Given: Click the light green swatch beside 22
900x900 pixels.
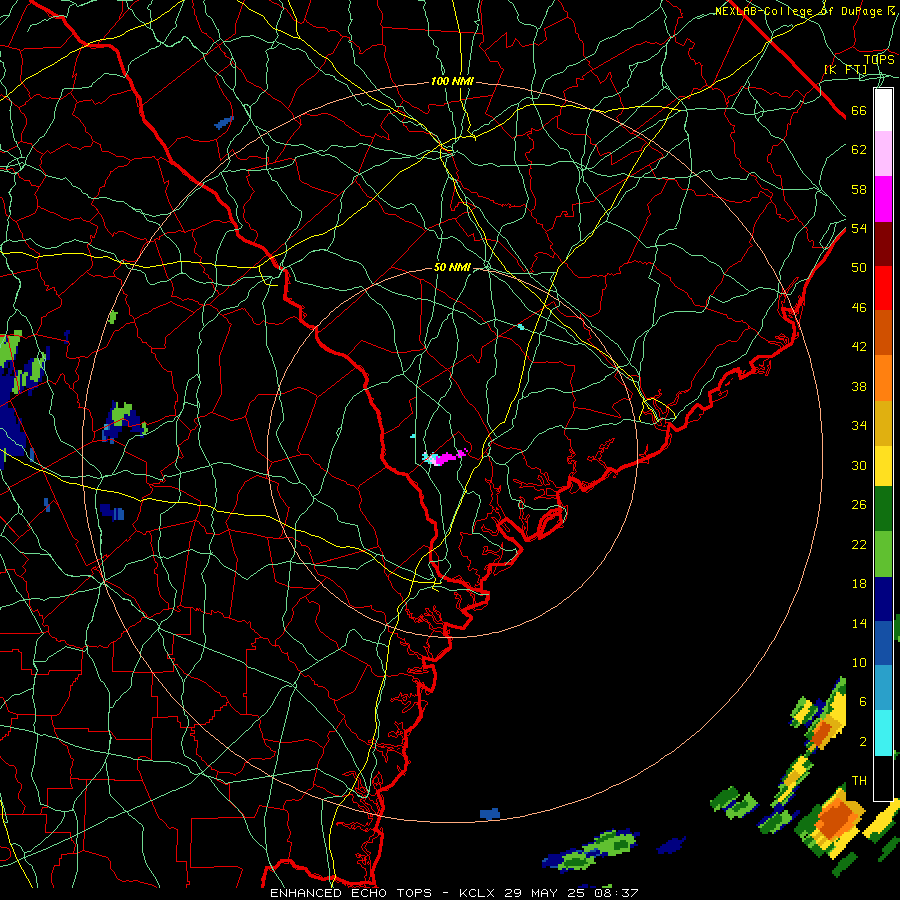Looking at the screenshot, I should tap(883, 554).
